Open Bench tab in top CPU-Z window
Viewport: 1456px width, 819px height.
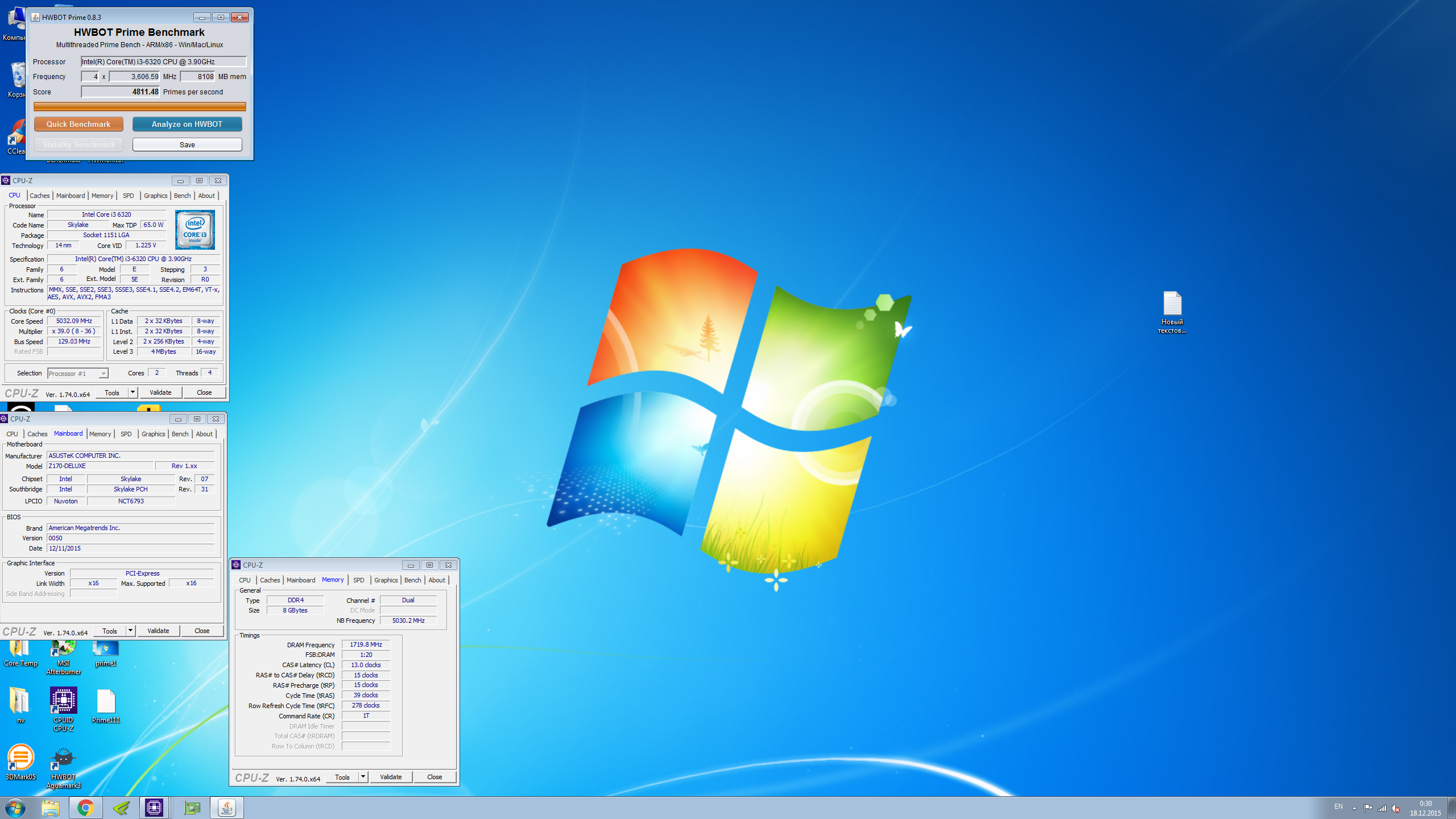183,196
